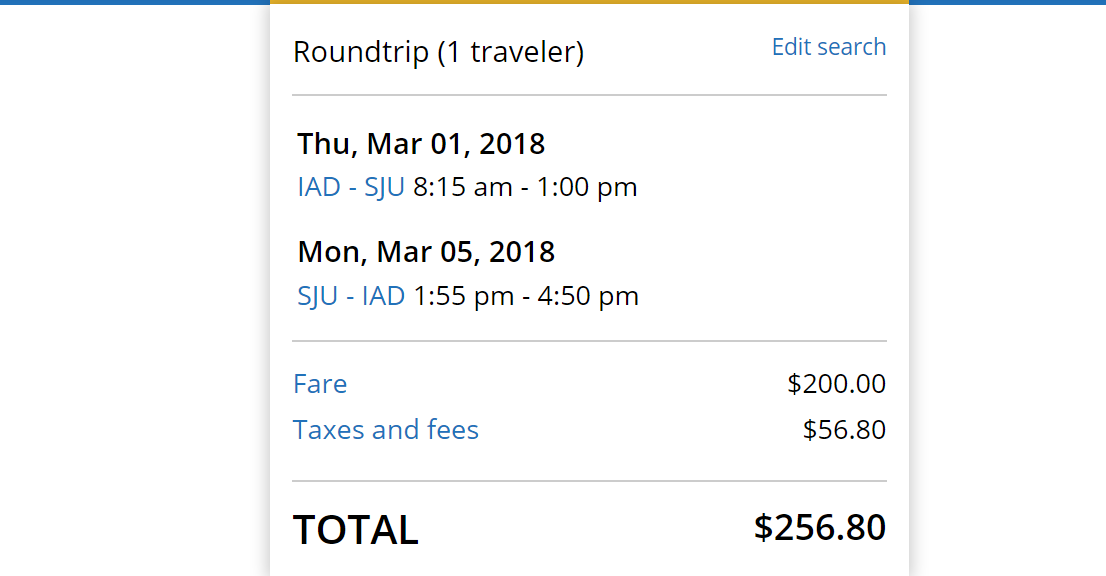
Task: Click the Roundtrip (1 traveler) heading
Action: [x=438, y=52]
